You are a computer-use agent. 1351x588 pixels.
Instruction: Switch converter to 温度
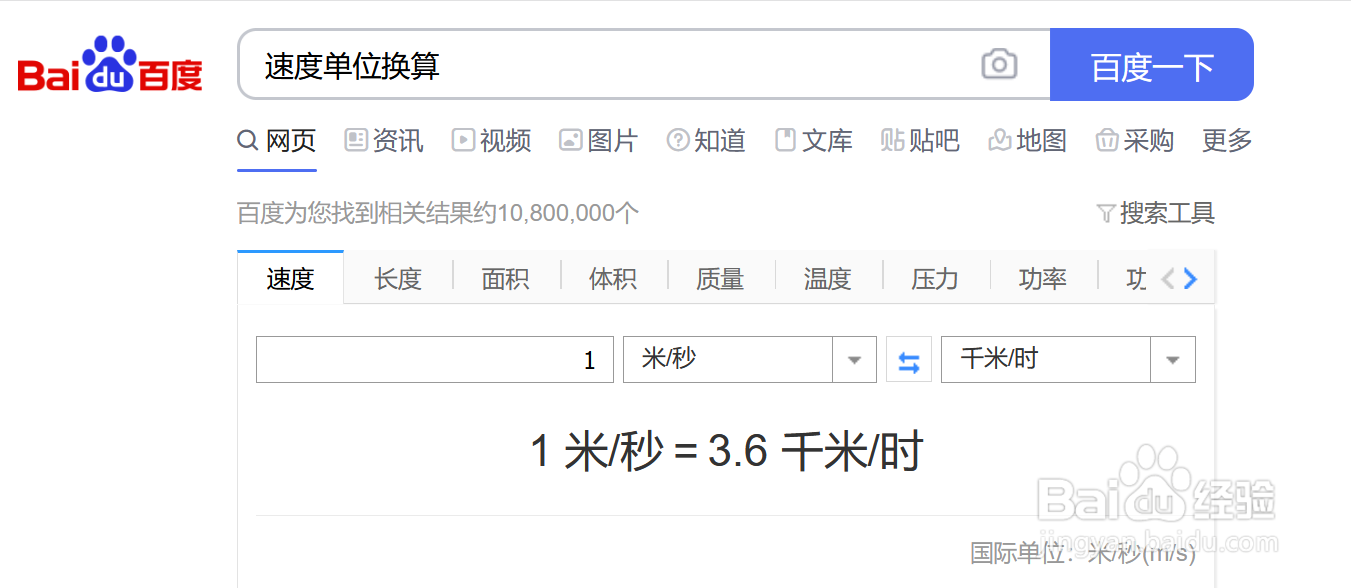click(x=827, y=279)
